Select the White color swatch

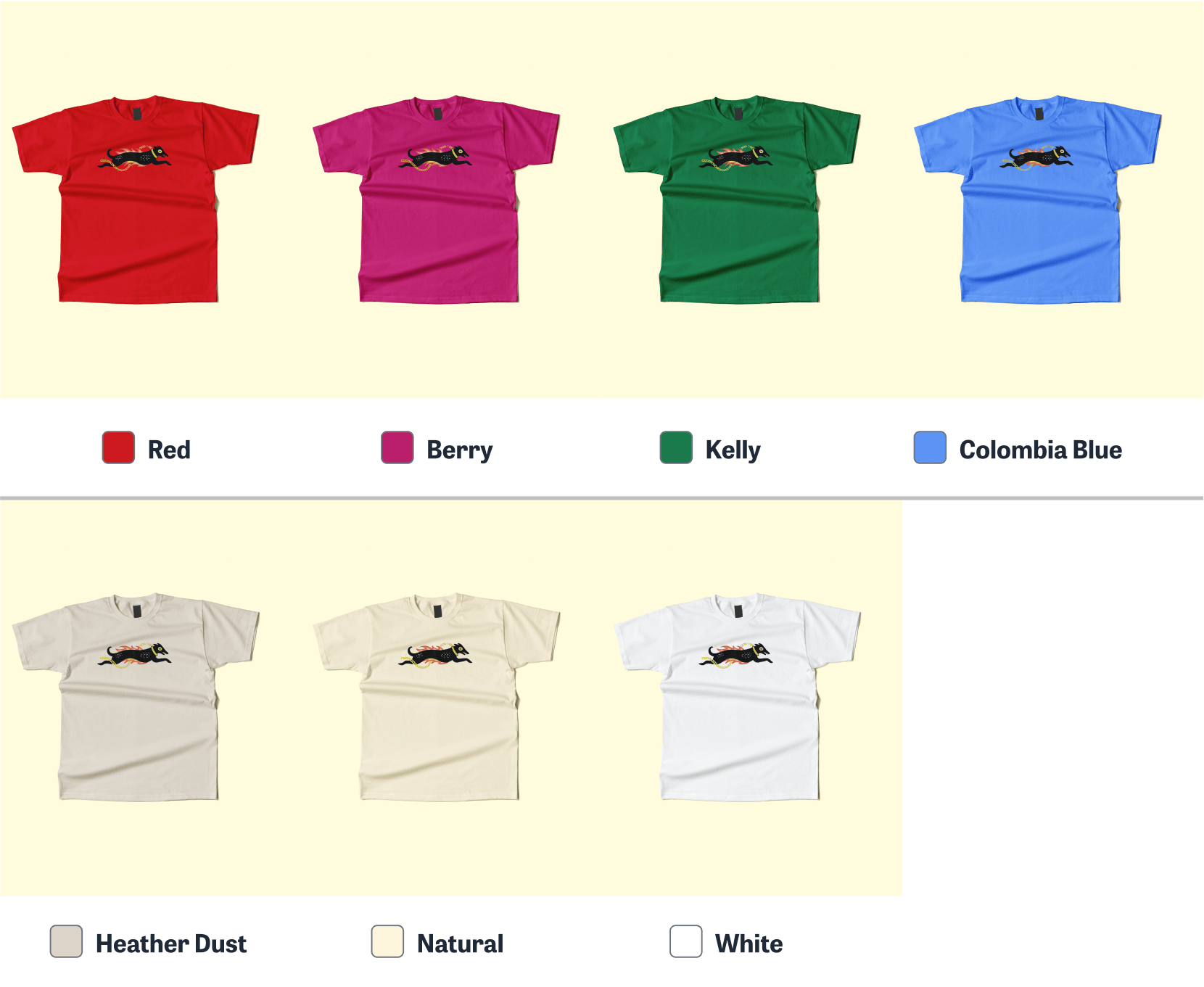coord(686,941)
